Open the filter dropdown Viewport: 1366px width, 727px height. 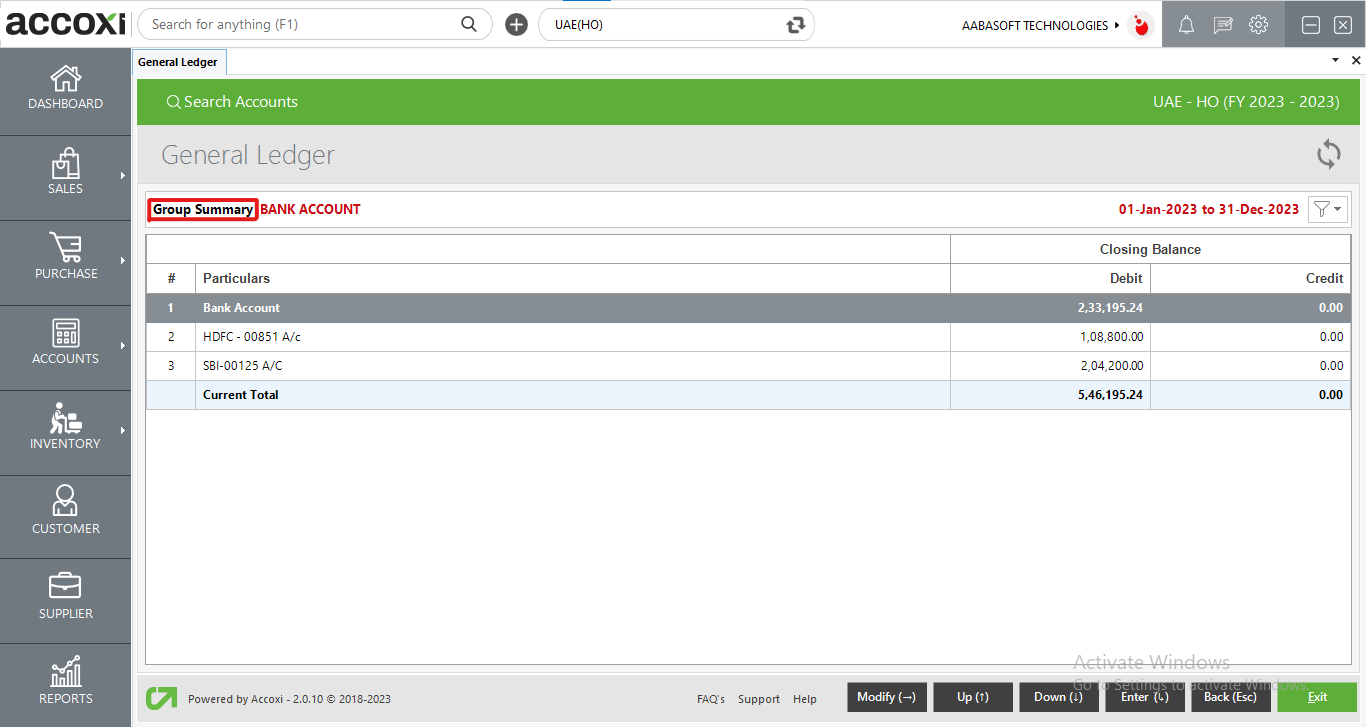[x=1328, y=209]
